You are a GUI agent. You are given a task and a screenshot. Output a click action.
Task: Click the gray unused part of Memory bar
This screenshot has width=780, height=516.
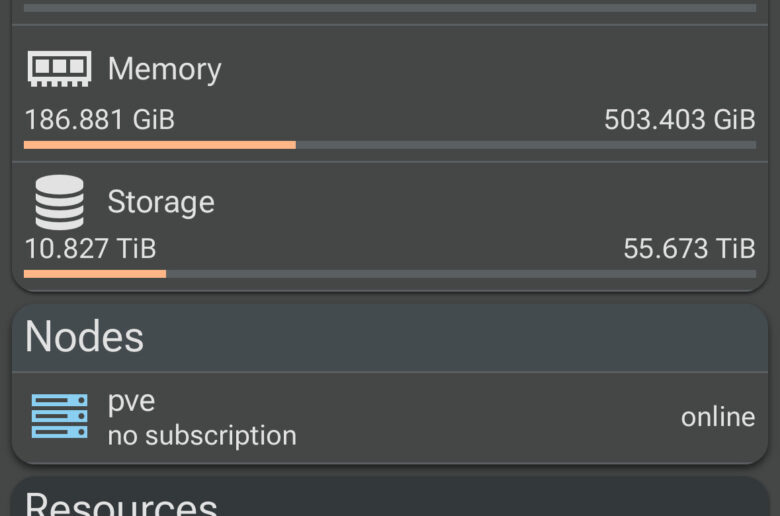click(x=525, y=145)
